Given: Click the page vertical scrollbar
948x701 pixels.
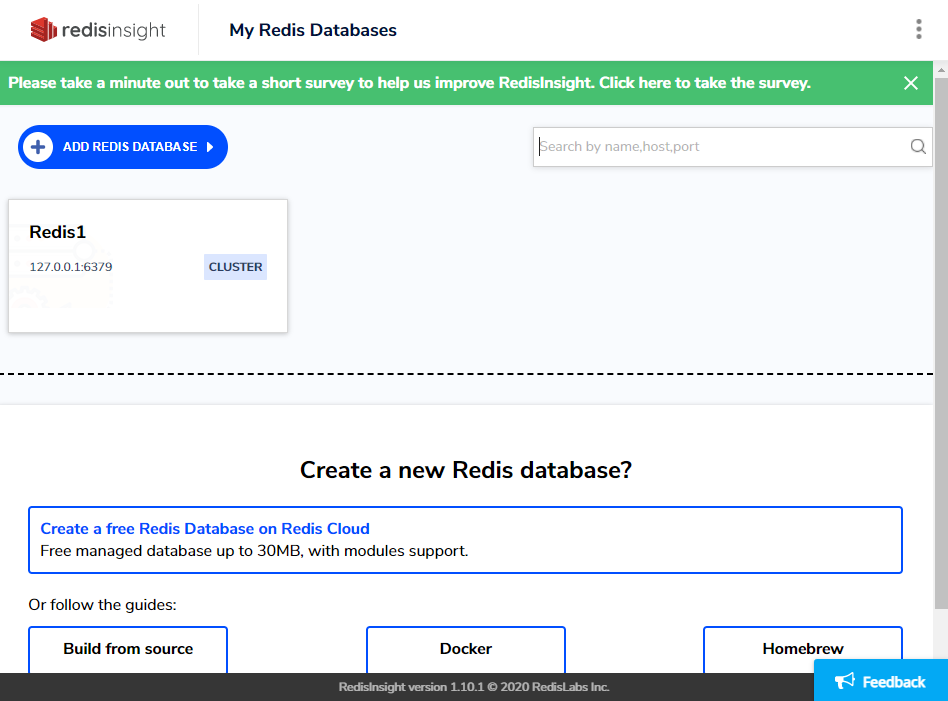Looking at the screenshot, I should click(941, 342).
